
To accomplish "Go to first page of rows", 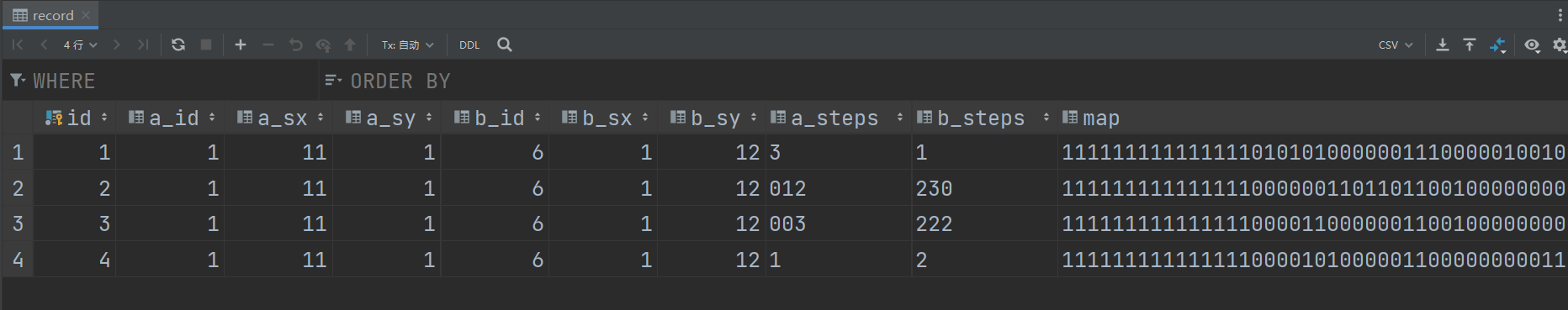I will pyautogui.click(x=18, y=45).
